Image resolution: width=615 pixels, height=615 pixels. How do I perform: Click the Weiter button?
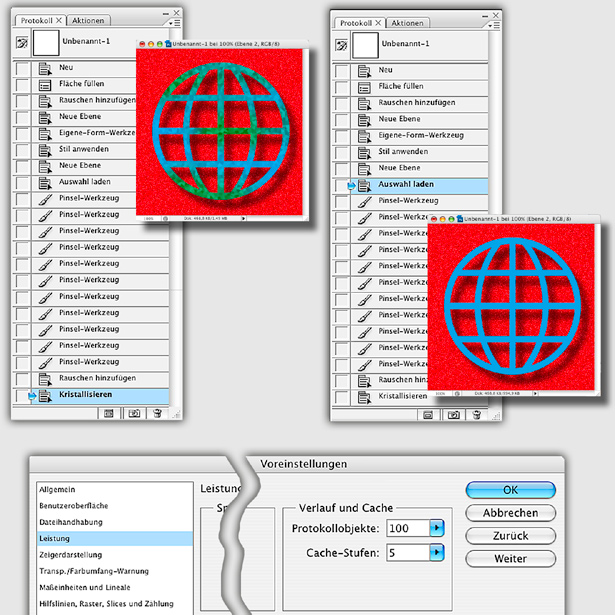[511, 559]
